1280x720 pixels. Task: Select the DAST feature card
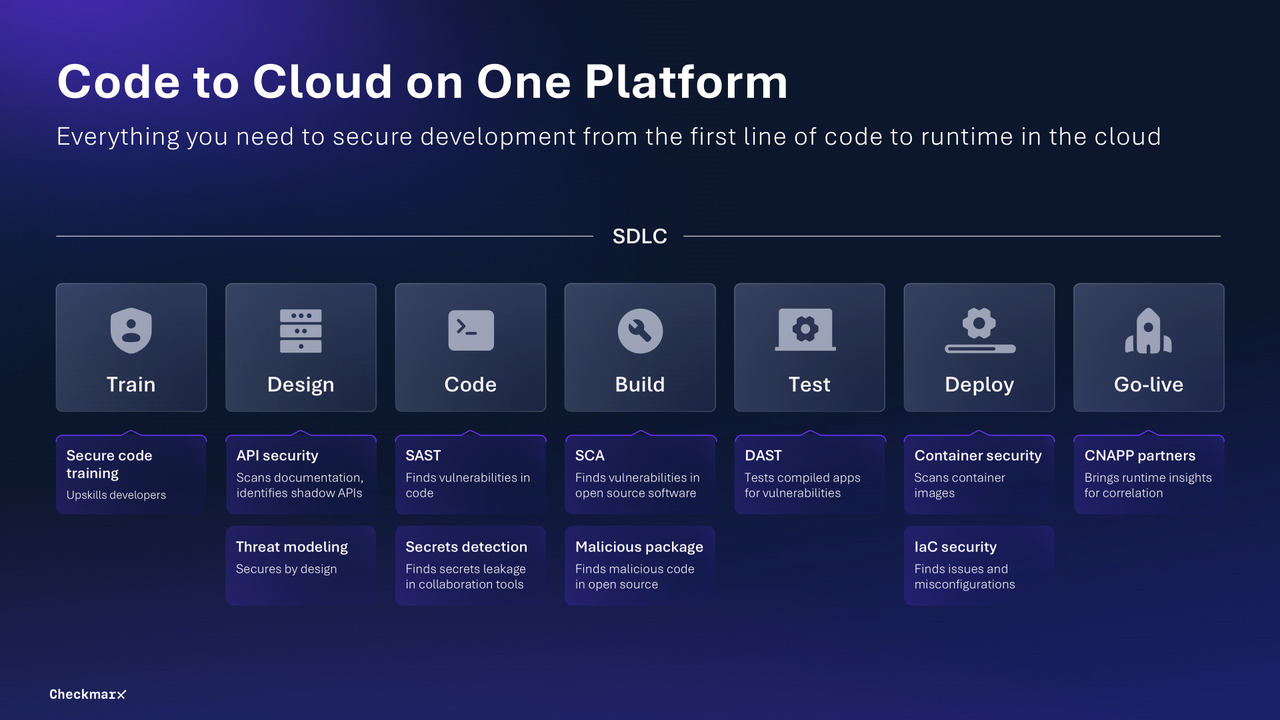[809, 474]
